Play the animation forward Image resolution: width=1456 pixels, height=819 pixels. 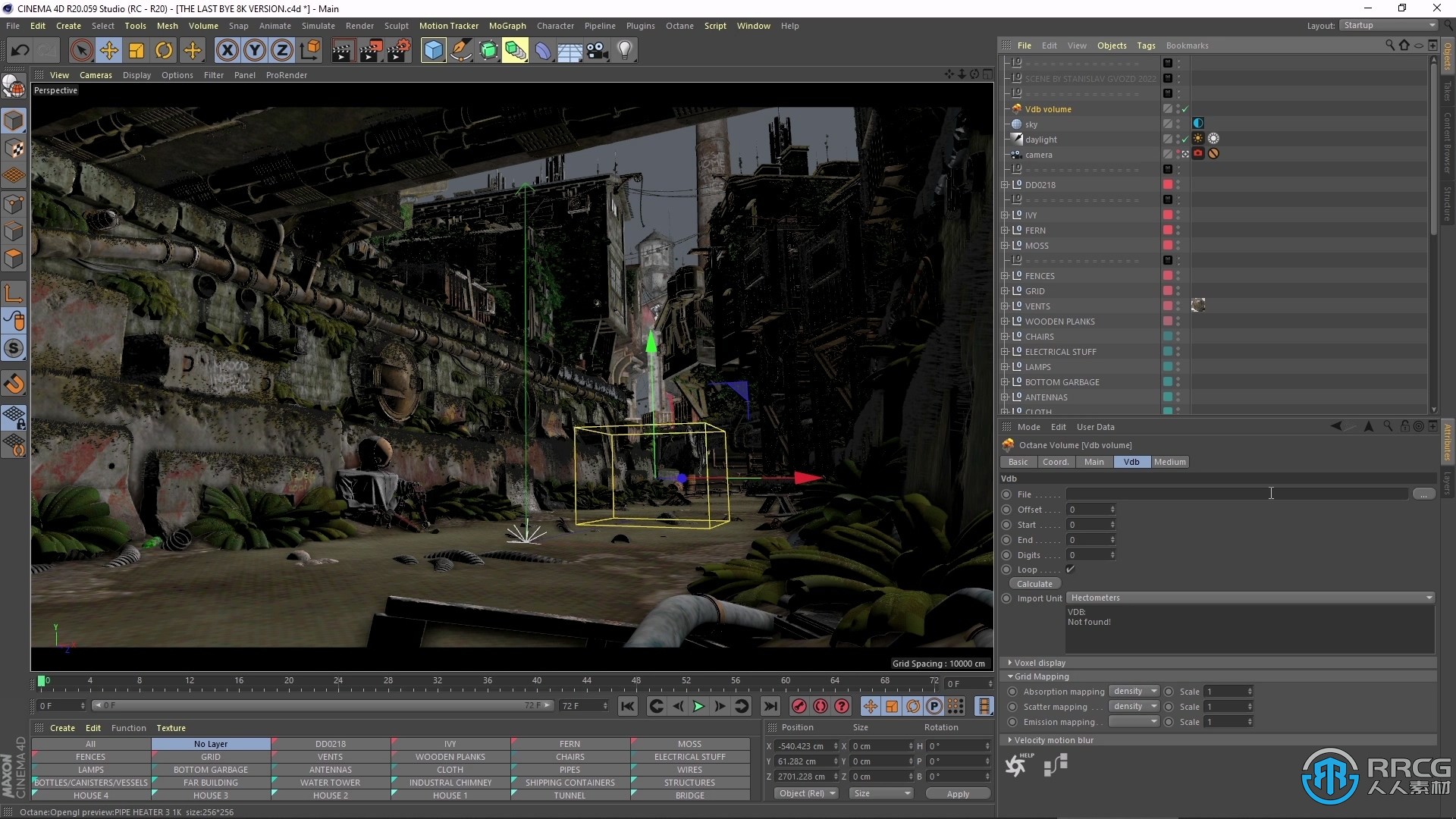click(x=698, y=706)
